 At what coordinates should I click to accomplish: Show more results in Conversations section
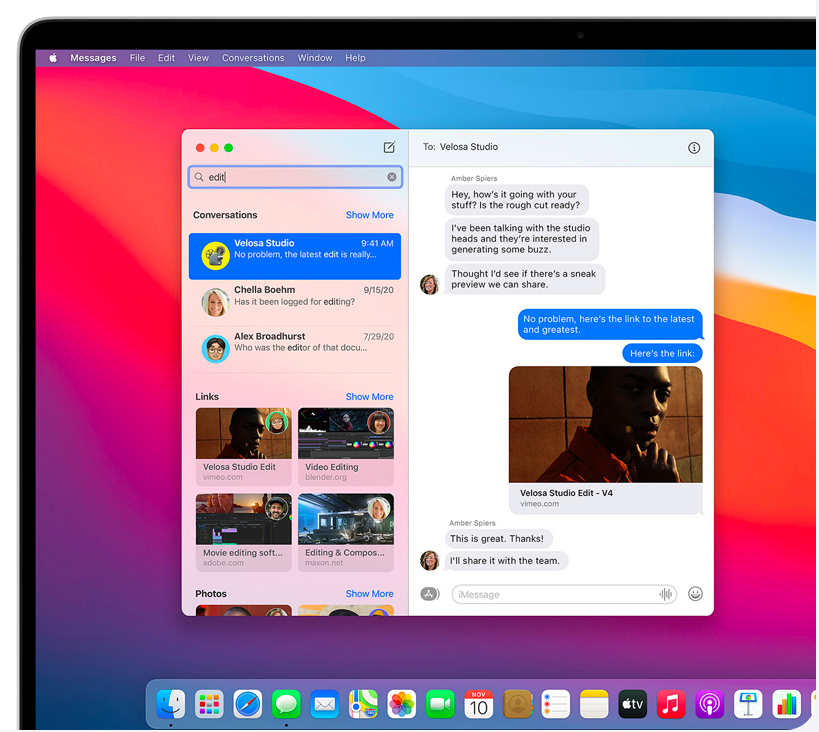(x=369, y=215)
